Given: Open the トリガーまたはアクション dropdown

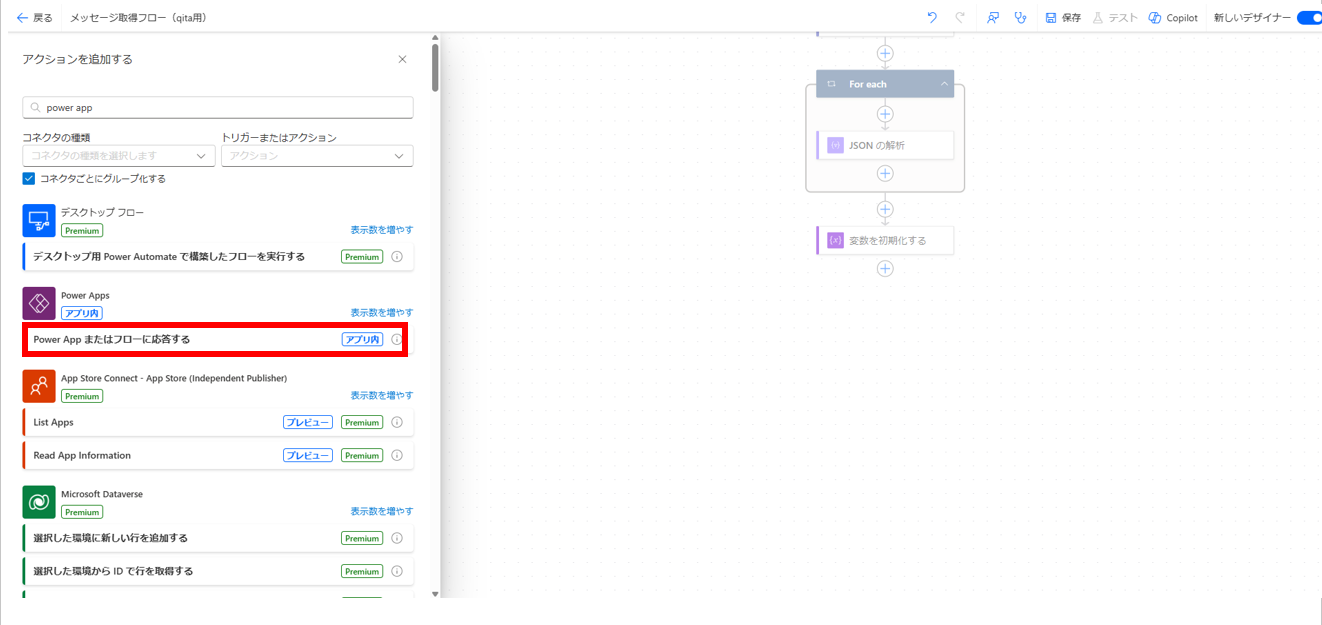Looking at the screenshot, I should [x=317, y=156].
